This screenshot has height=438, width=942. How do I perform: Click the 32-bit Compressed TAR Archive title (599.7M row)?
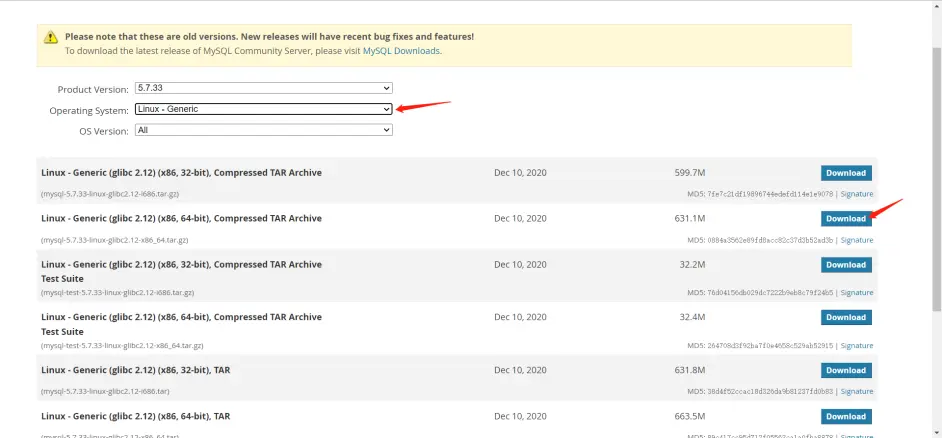click(181, 173)
